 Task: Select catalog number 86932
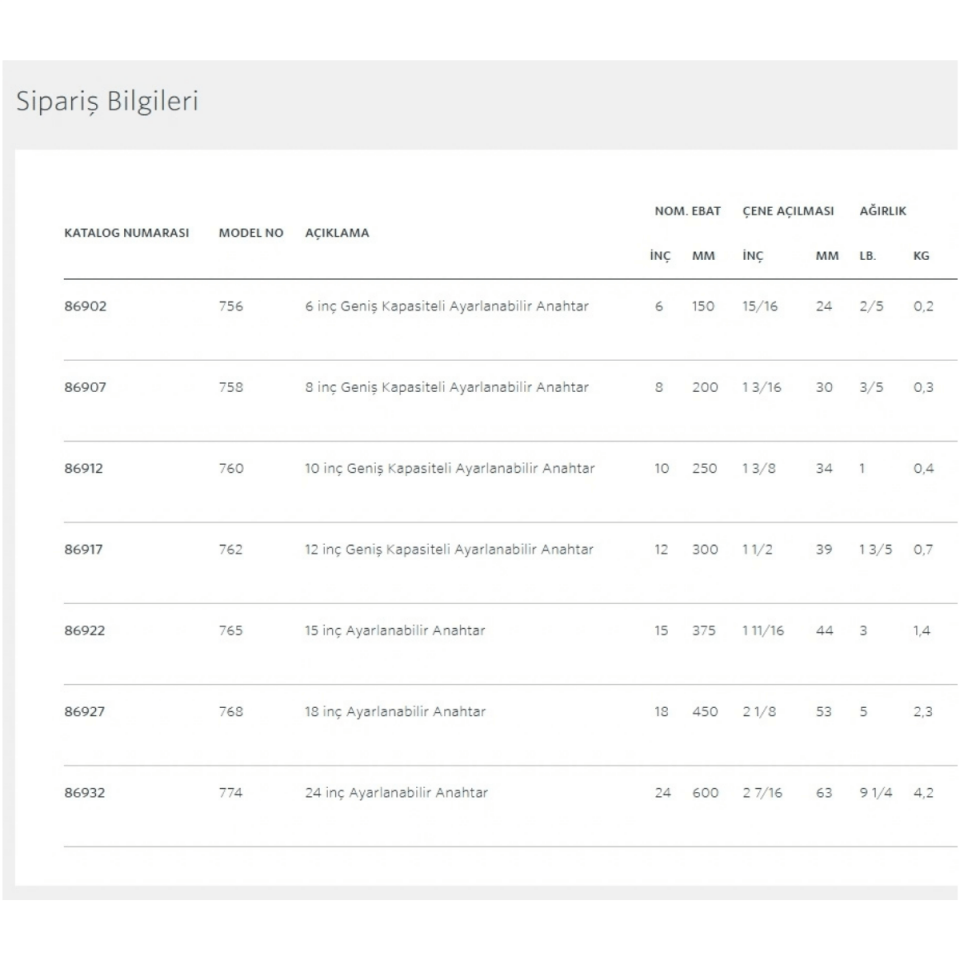[84, 792]
